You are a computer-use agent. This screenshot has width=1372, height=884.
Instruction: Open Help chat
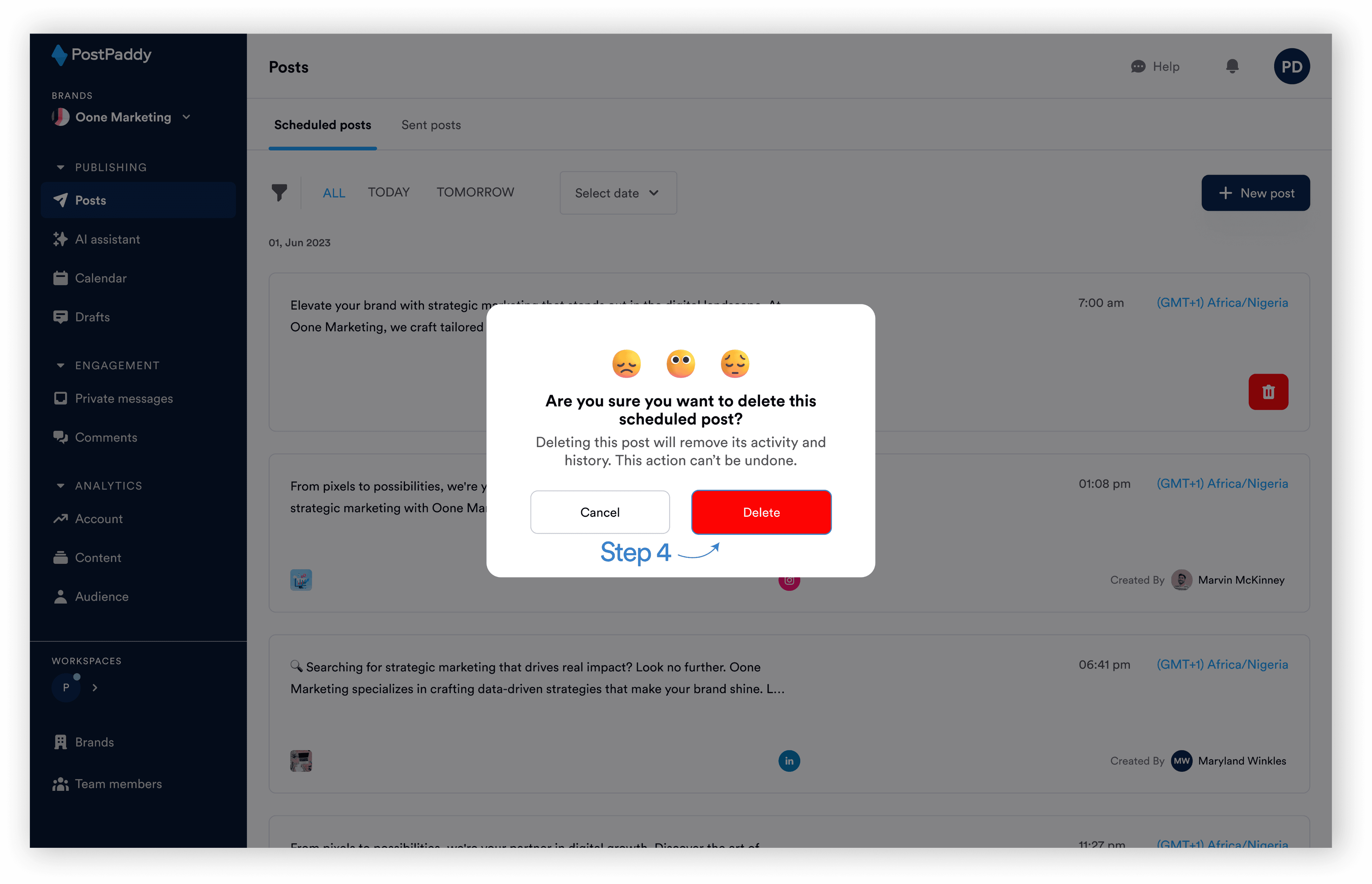tap(1155, 67)
